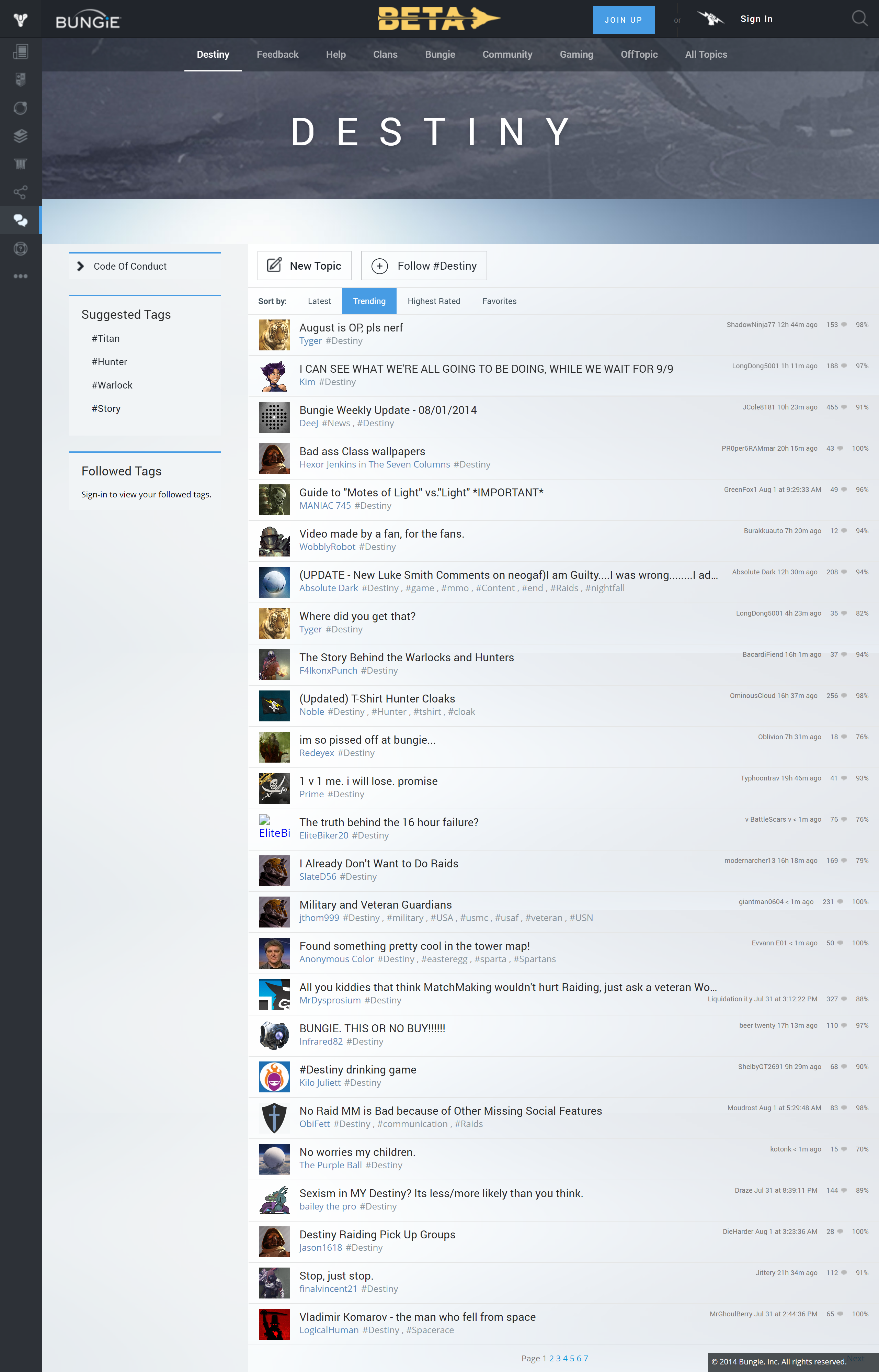This screenshot has width=879, height=1372.
Task: Sort topics by Highest Rated
Action: (433, 301)
